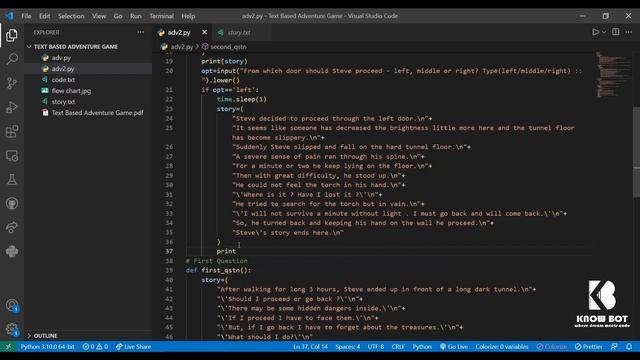Click second_qstn breadcrumb symbol

(x=228, y=47)
